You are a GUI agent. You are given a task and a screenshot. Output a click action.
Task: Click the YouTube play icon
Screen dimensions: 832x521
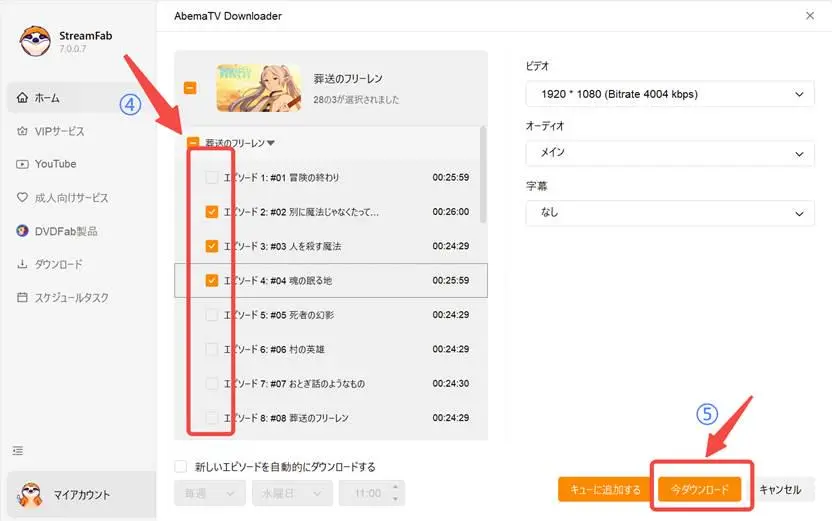[x=22, y=164]
